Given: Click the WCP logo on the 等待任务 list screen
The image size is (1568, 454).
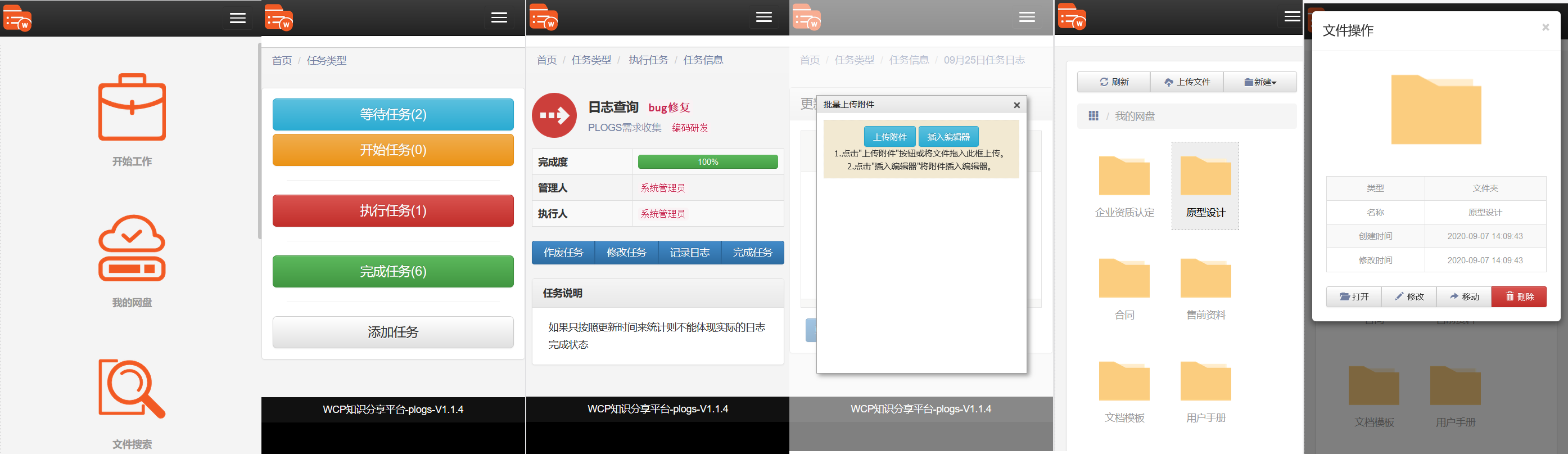Looking at the screenshot, I should pyautogui.click(x=279, y=17).
